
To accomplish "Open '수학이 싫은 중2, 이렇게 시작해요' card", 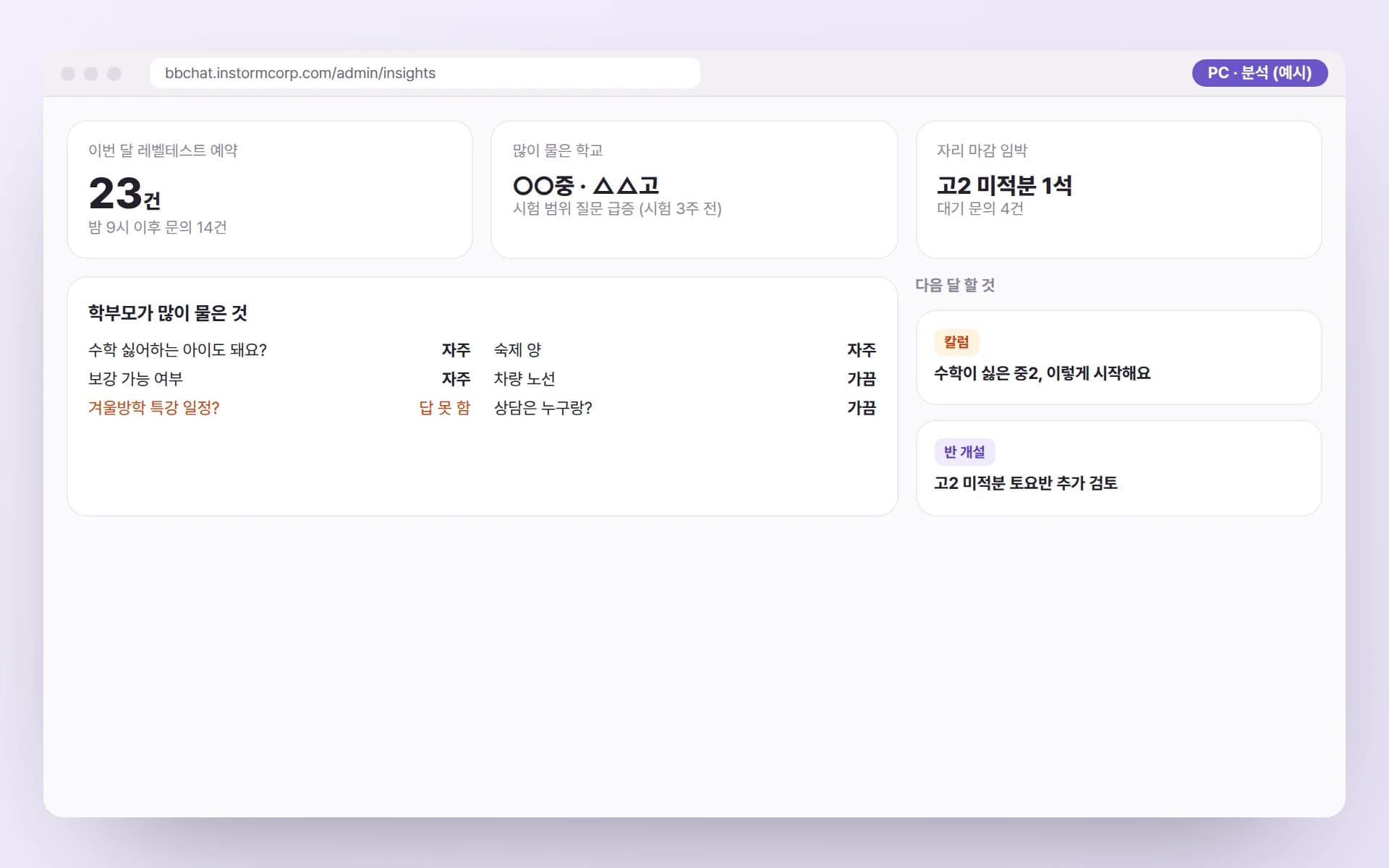I will click(x=1118, y=357).
